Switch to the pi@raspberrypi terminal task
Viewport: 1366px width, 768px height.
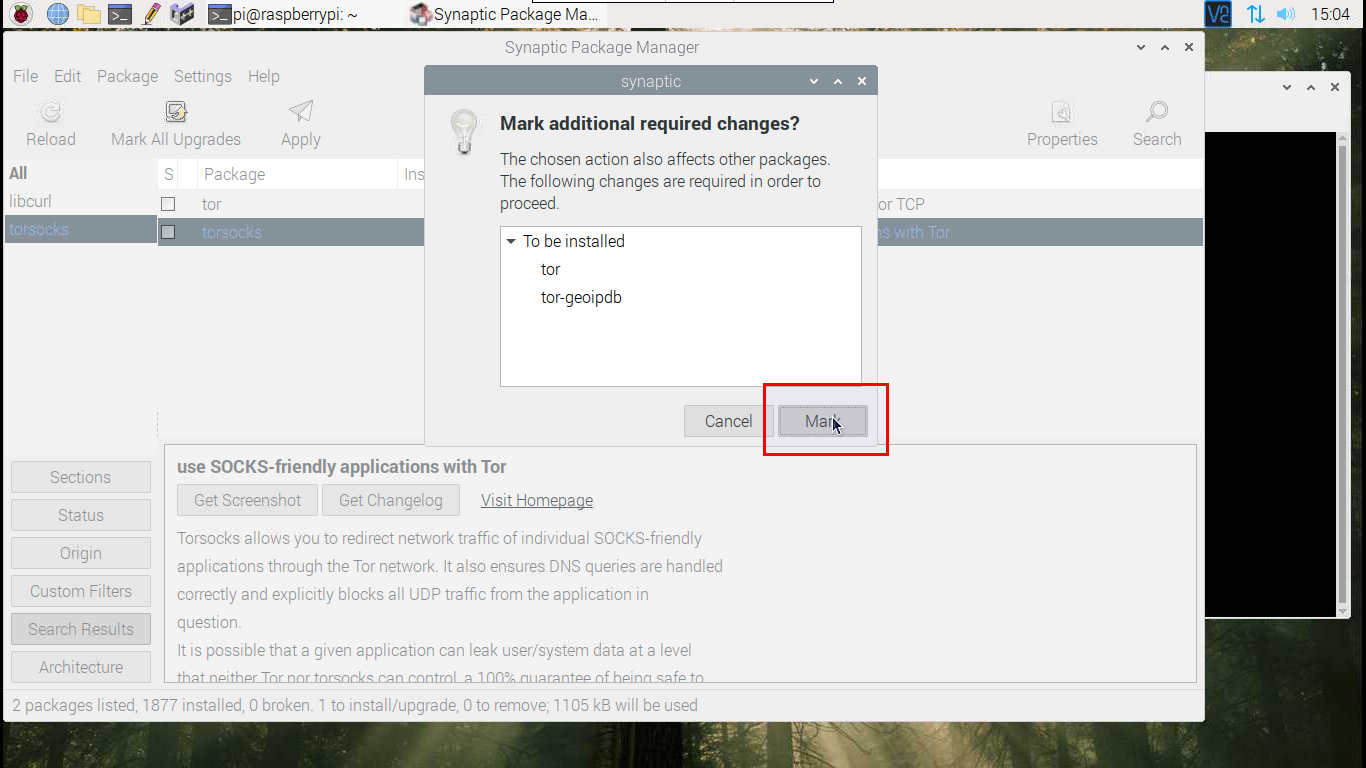click(x=283, y=14)
